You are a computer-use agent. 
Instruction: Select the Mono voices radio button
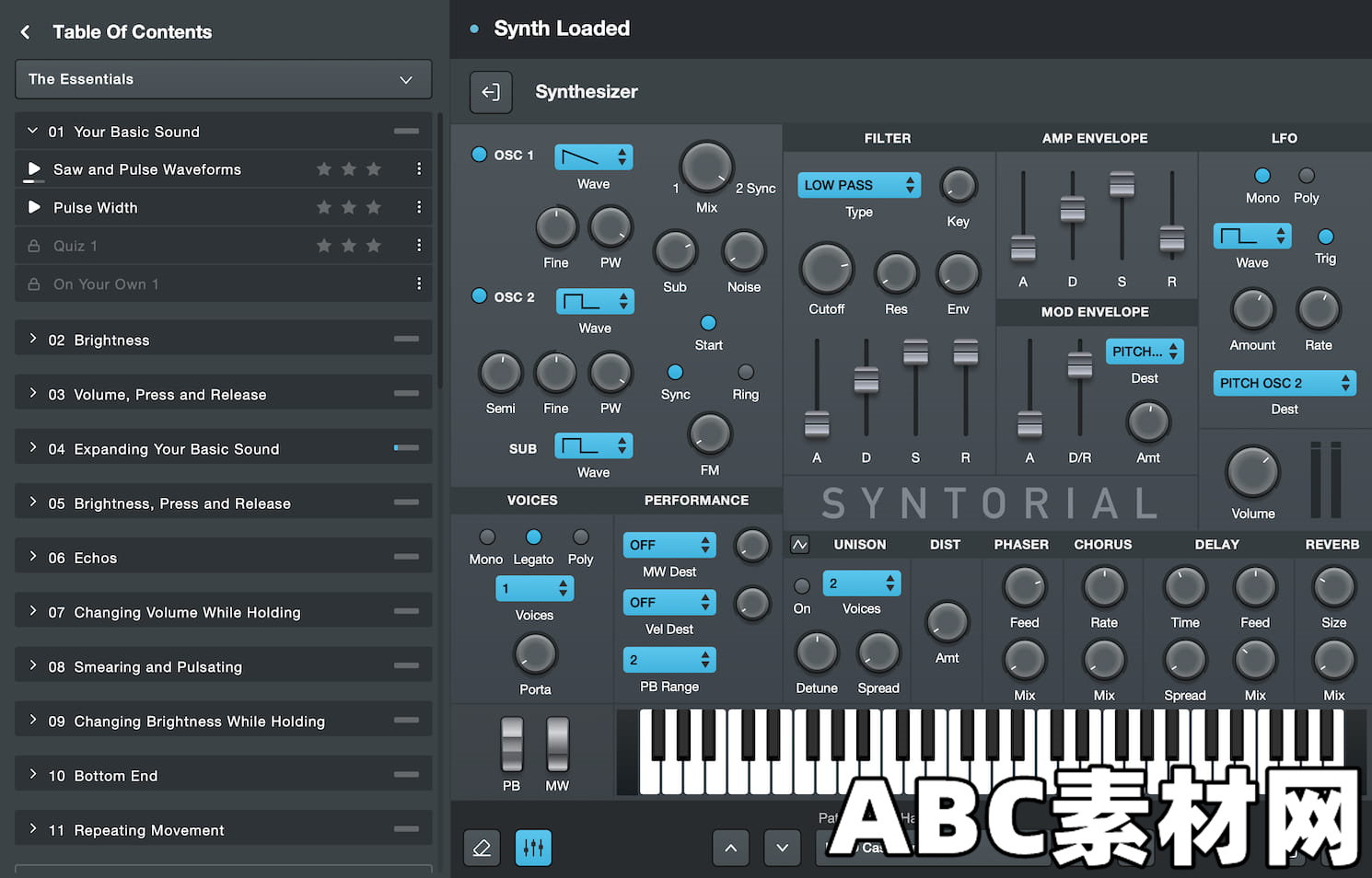tap(487, 537)
